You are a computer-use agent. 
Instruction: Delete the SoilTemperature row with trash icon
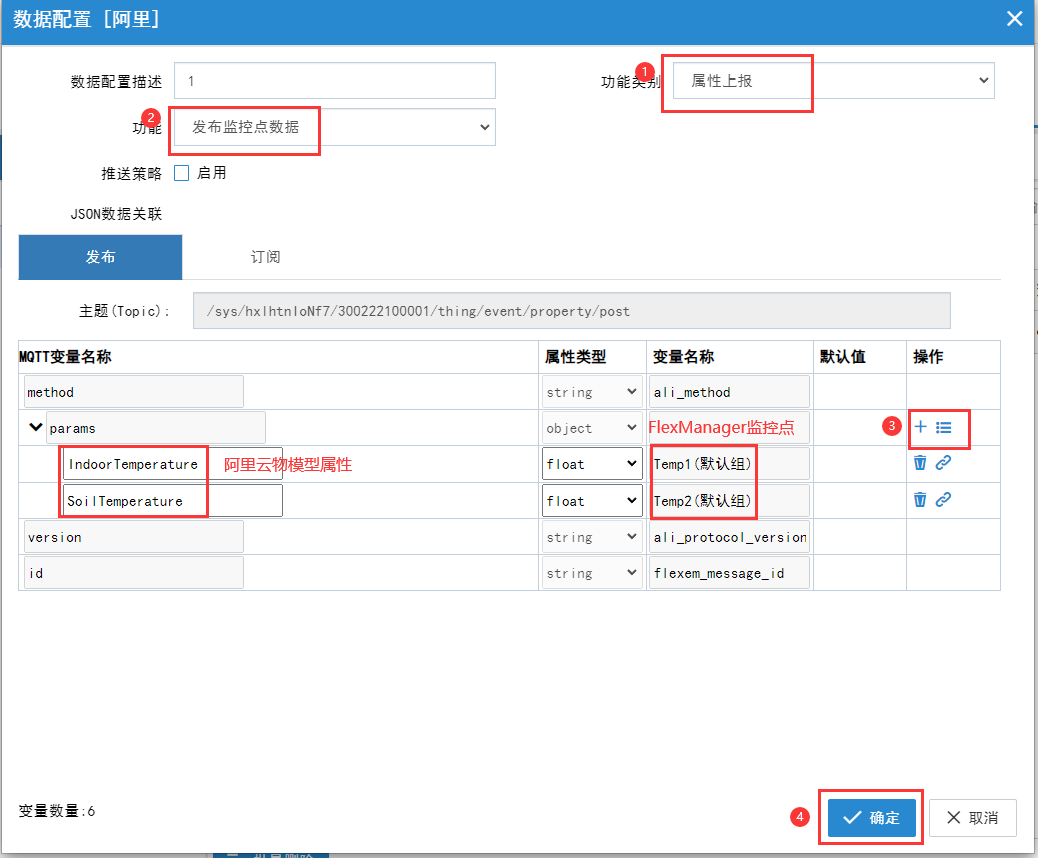tap(920, 500)
